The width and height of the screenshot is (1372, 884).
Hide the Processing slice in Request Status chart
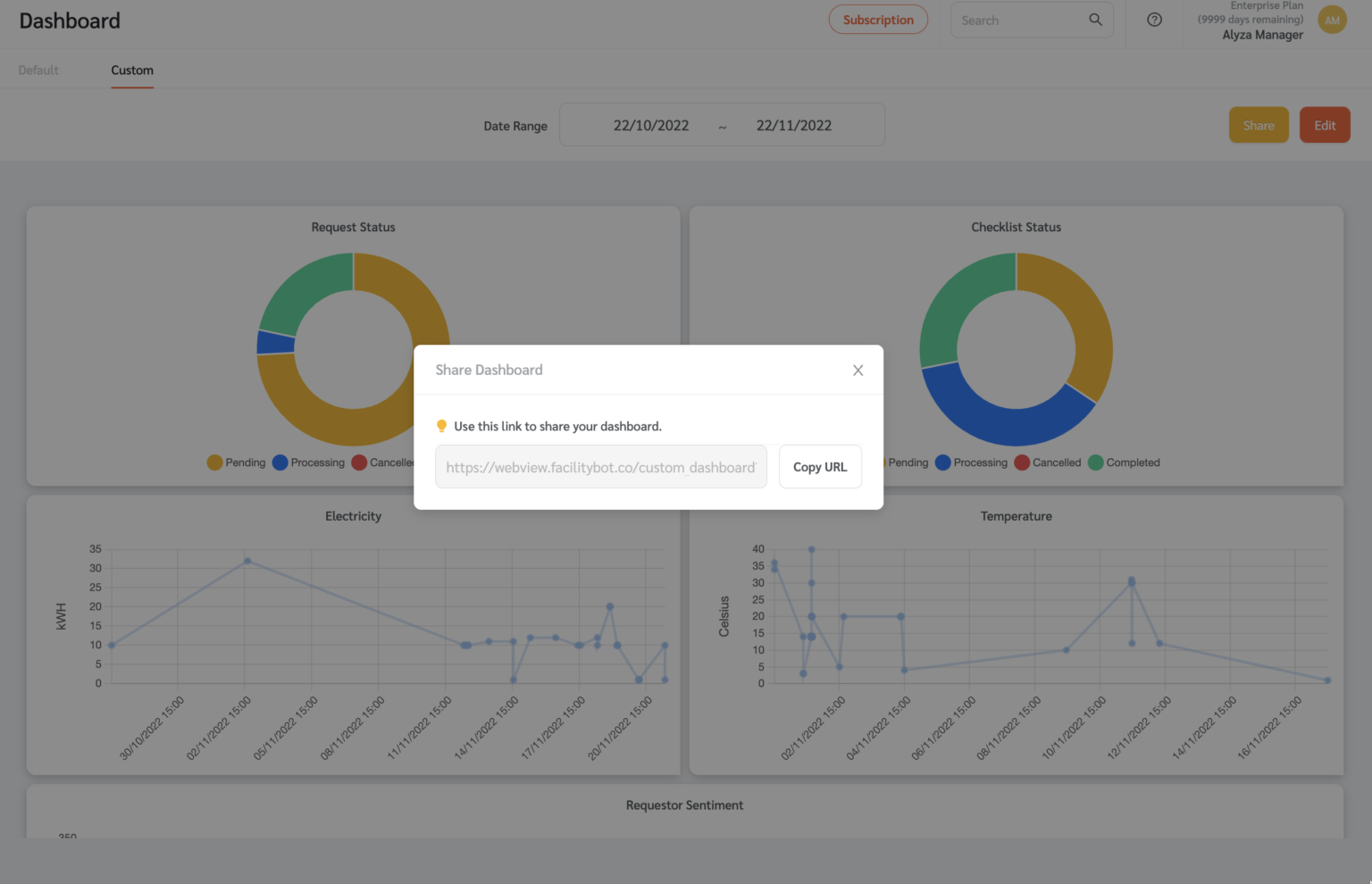click(x=280, y=463)
